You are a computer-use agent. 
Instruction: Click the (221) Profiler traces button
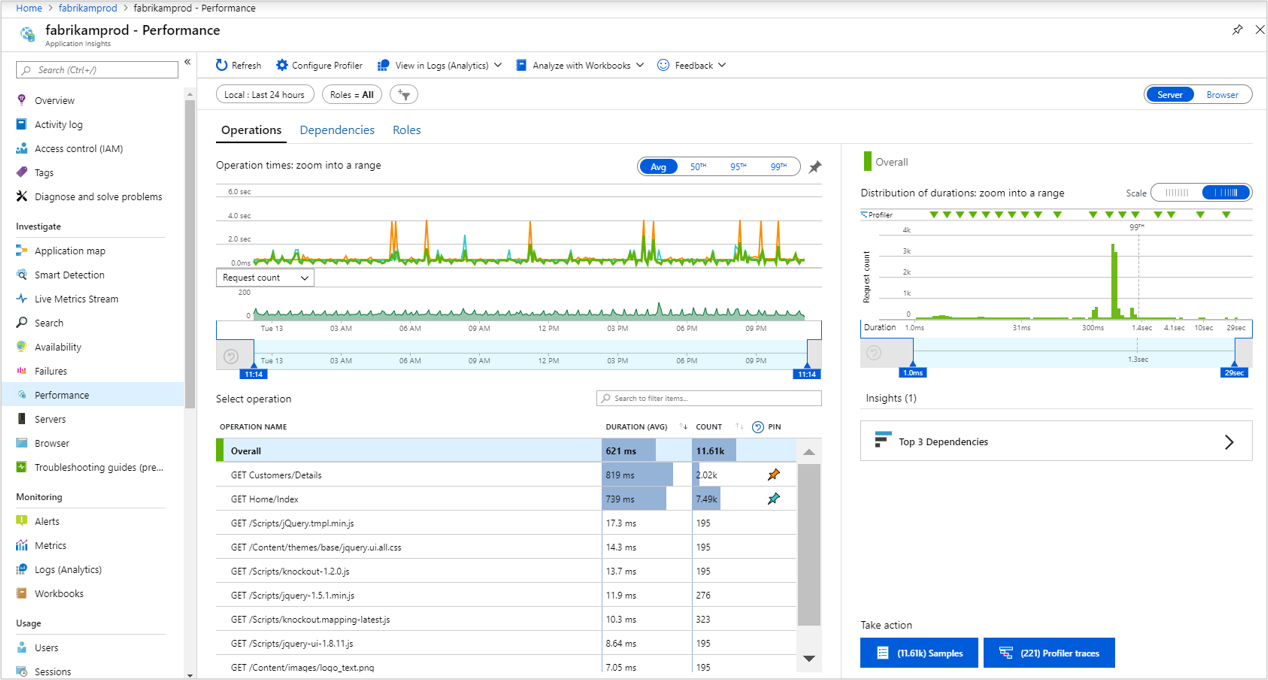pyautogui.click(x=1048, y=652)
